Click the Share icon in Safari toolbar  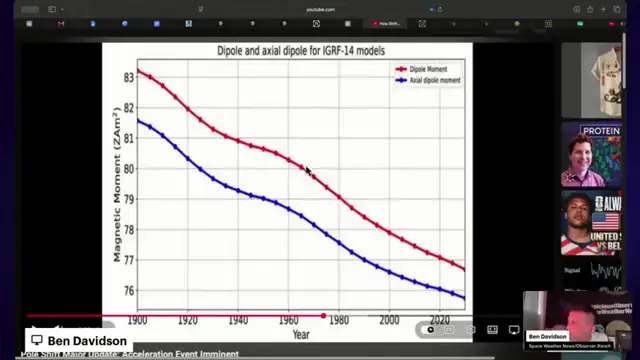(x=590, y=9)
